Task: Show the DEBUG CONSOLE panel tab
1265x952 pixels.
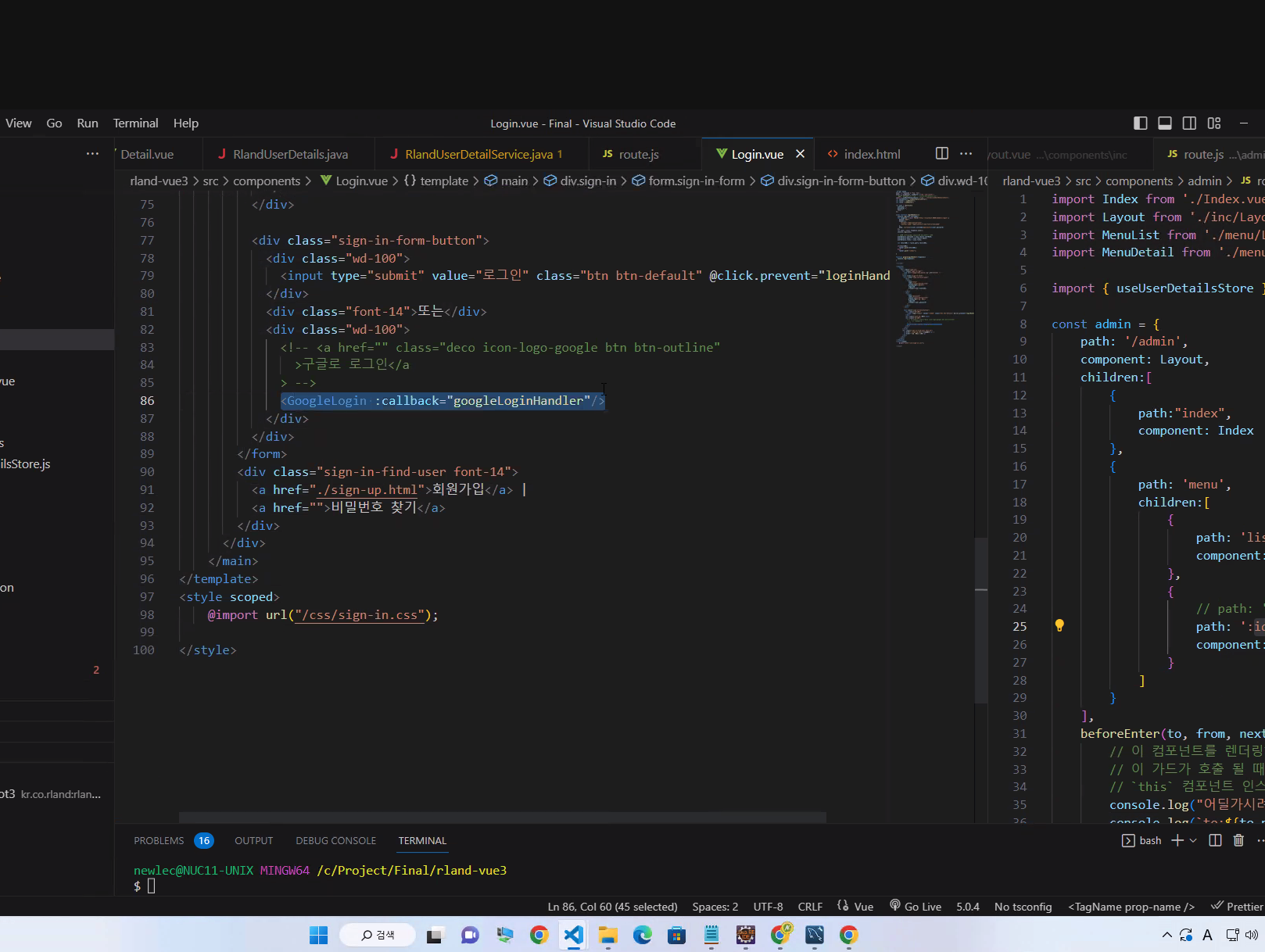Action: pos(336,840)
